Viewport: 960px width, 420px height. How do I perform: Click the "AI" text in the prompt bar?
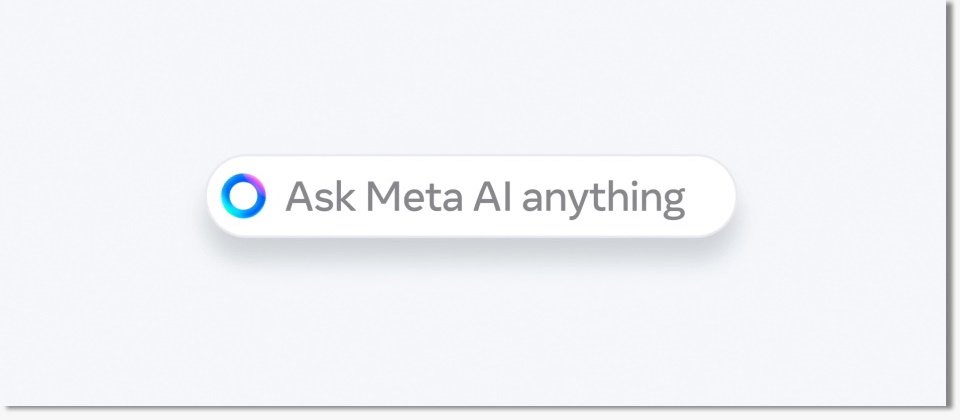(x=492, y=197)
